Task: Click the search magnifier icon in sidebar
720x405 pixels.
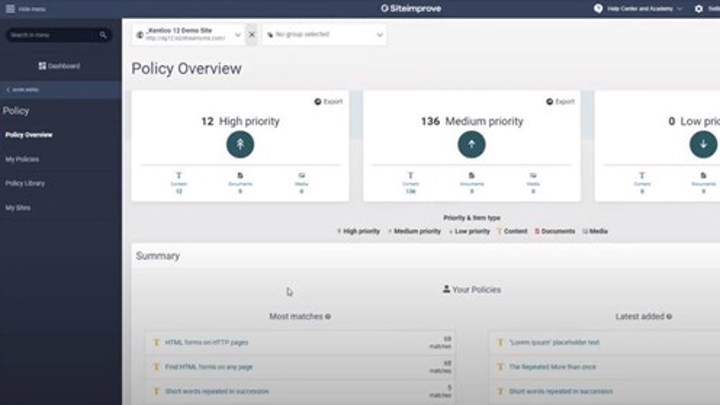Action: click(103, 35)
